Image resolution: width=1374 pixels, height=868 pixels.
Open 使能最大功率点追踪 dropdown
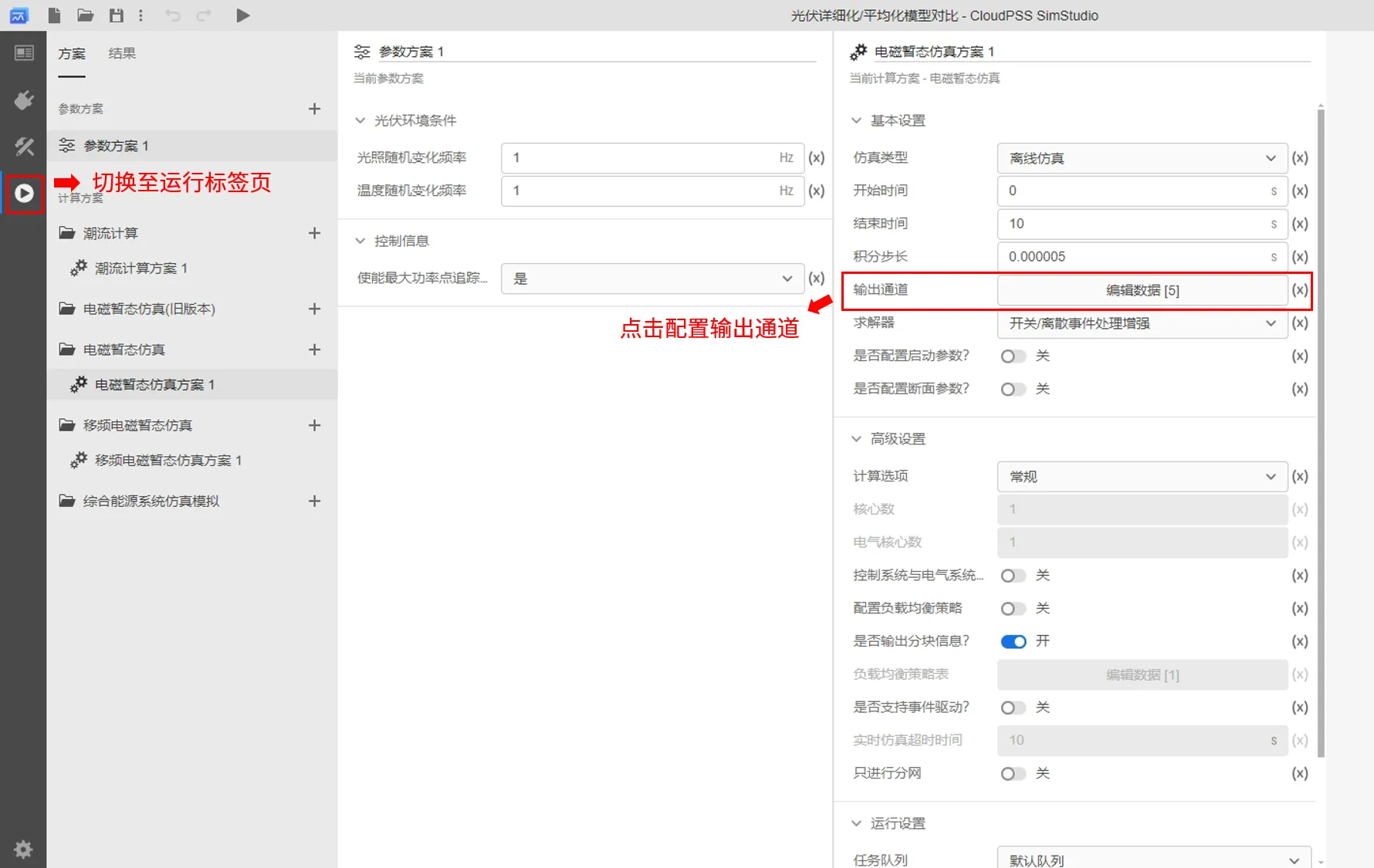(652, 279)
